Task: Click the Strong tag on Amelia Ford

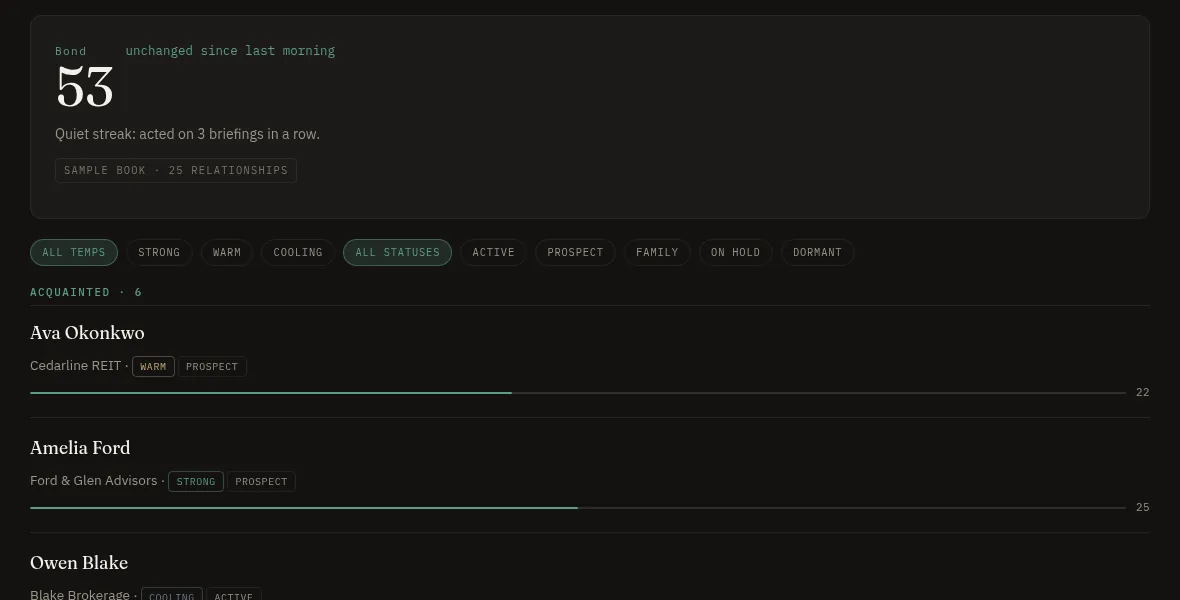Action: (x=196, y=482)
